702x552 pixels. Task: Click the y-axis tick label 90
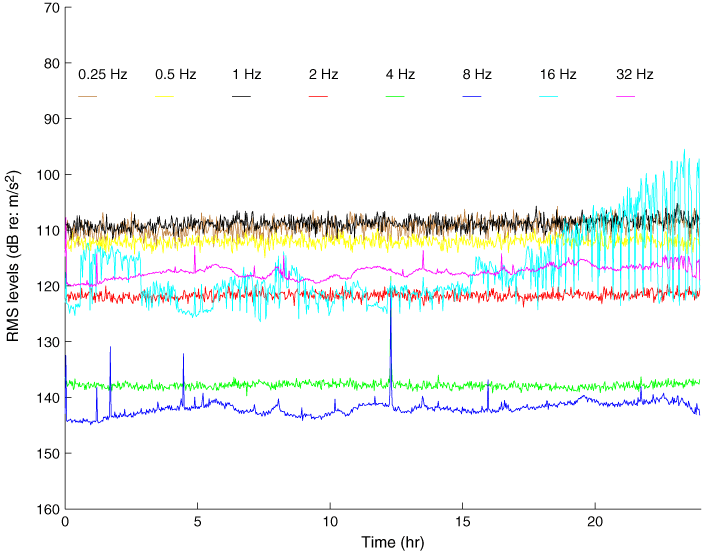click(51, 119)
